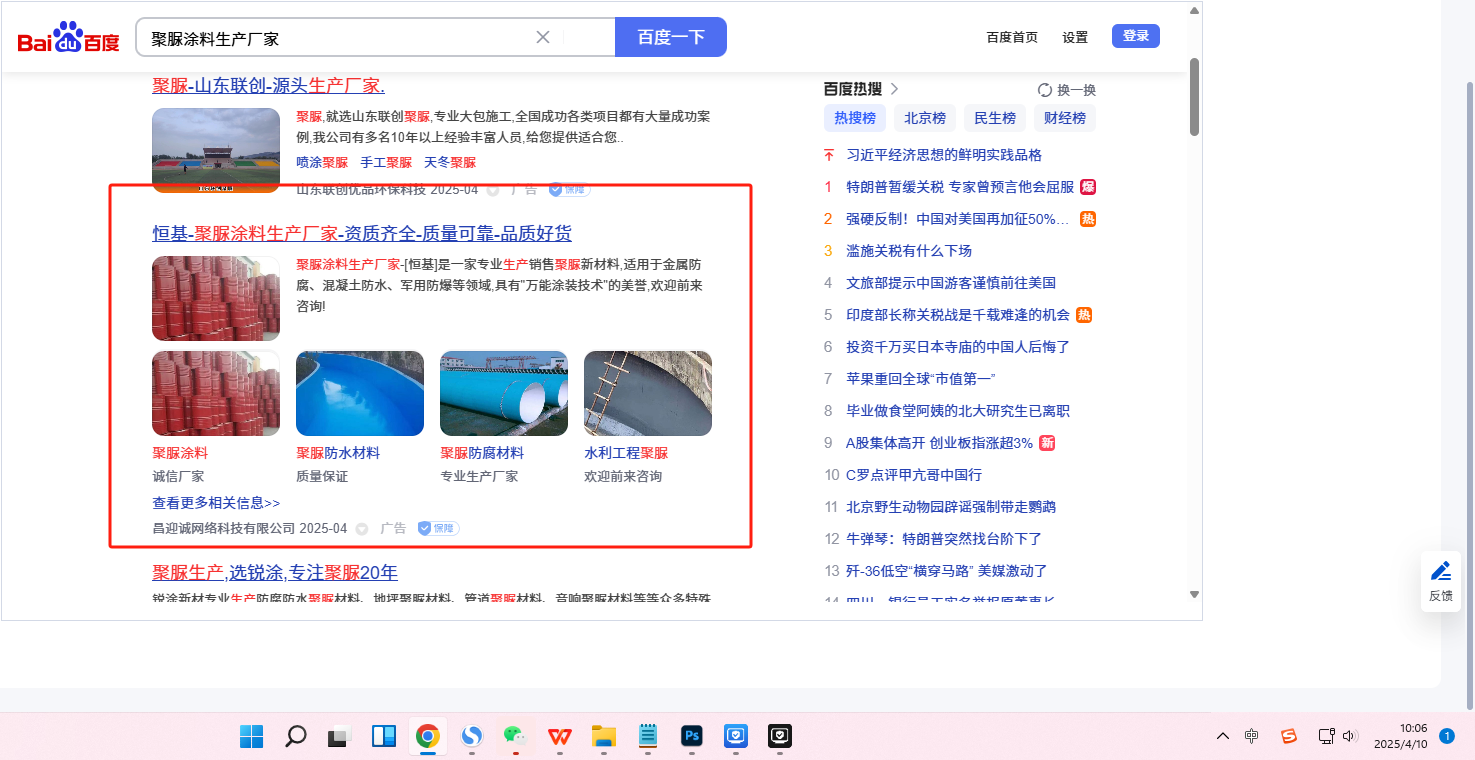
Task: Click the 天冬聚脲 sublink
Action: click(x=450, y=162)
